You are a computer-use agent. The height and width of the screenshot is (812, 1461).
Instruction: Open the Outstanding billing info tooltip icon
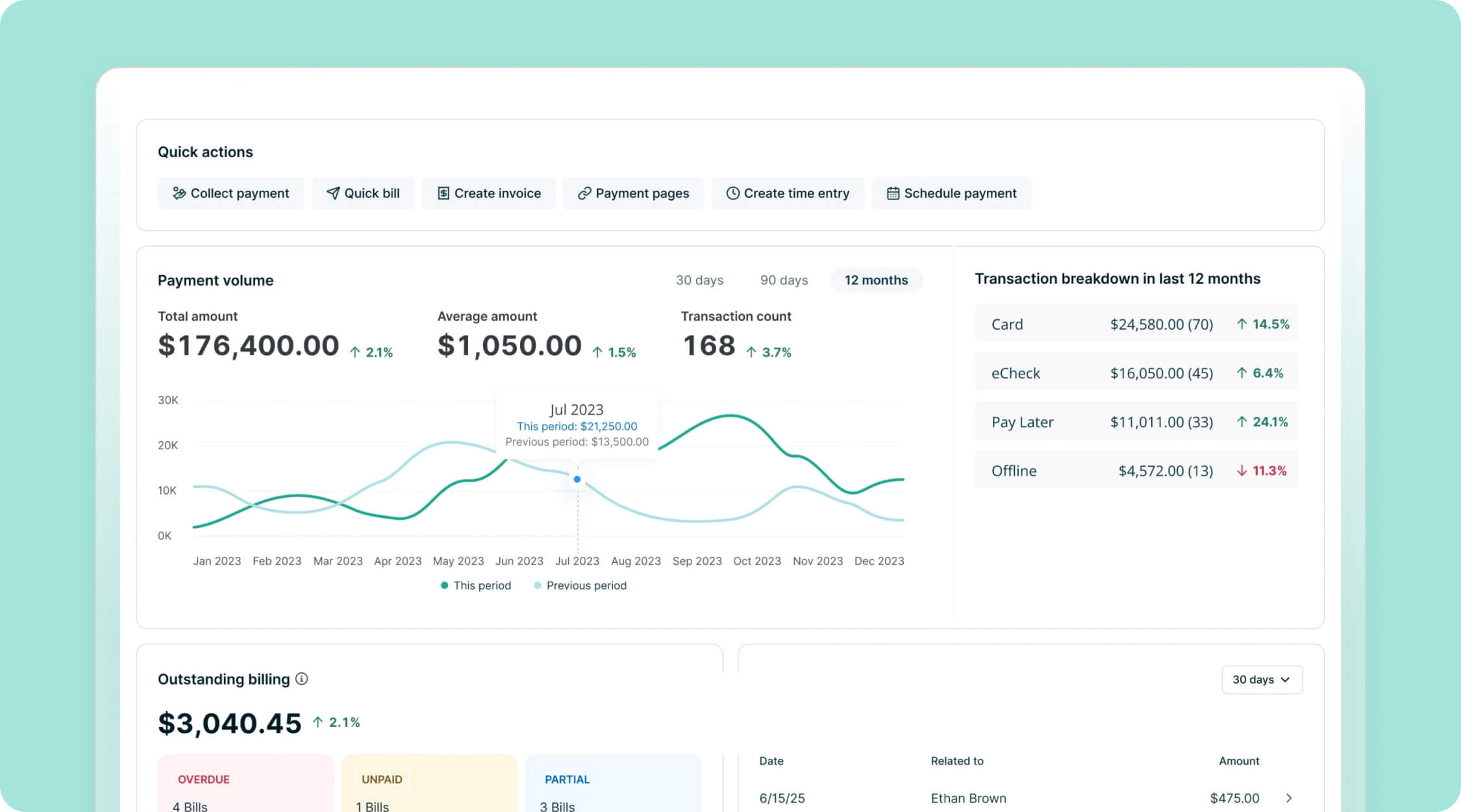tap(301, 679)
